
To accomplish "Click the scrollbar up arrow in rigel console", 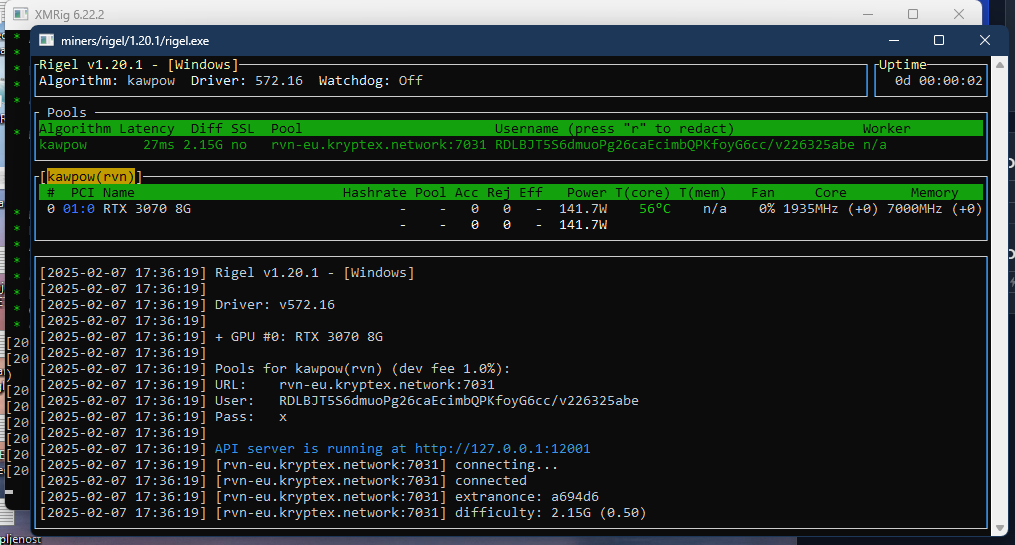I will 999,65.
